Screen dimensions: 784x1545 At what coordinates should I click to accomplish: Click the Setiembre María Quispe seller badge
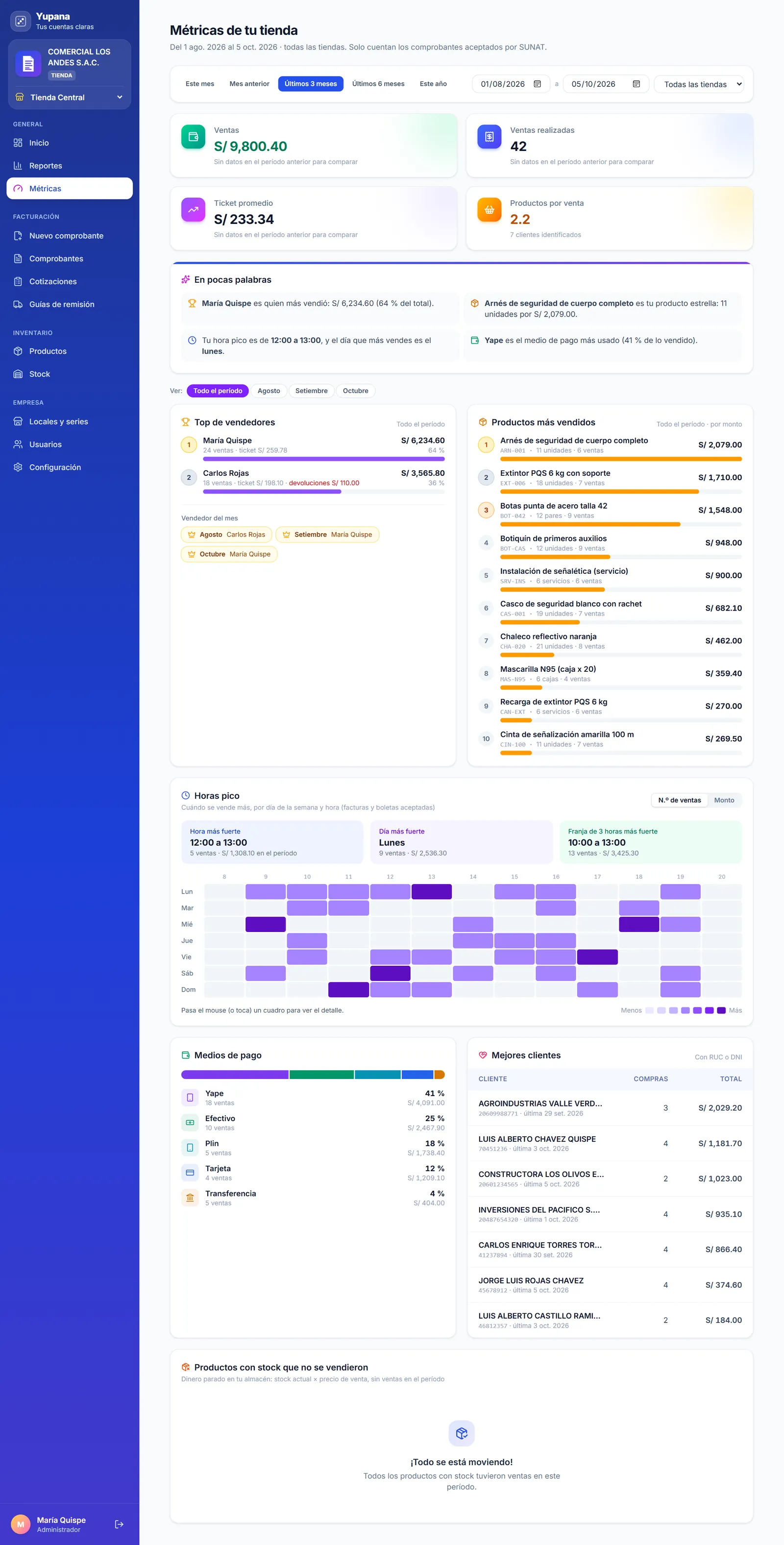click(327, 535)
